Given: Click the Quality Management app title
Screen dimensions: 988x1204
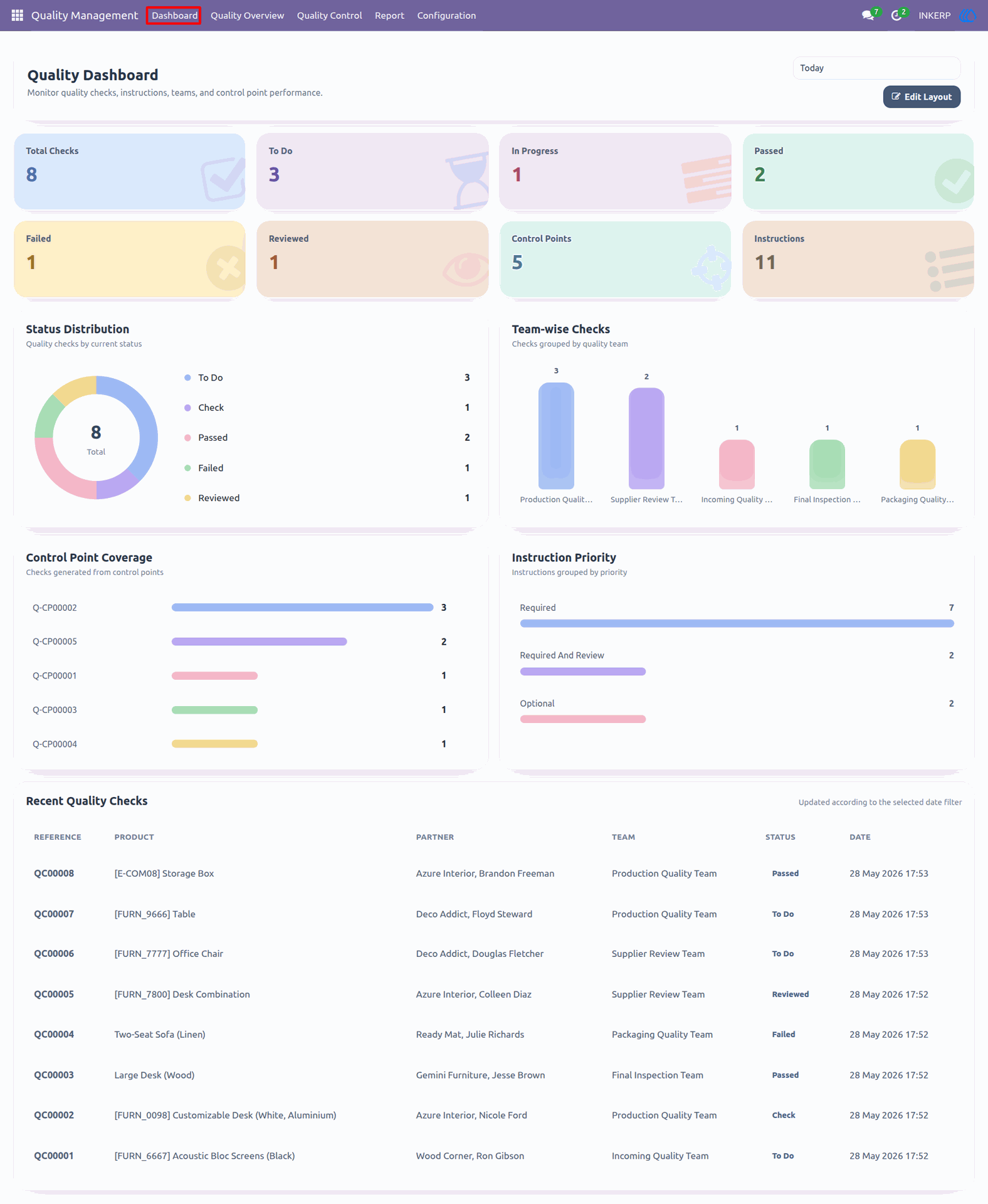Looking at the screenshot, I should click(85, 15).
